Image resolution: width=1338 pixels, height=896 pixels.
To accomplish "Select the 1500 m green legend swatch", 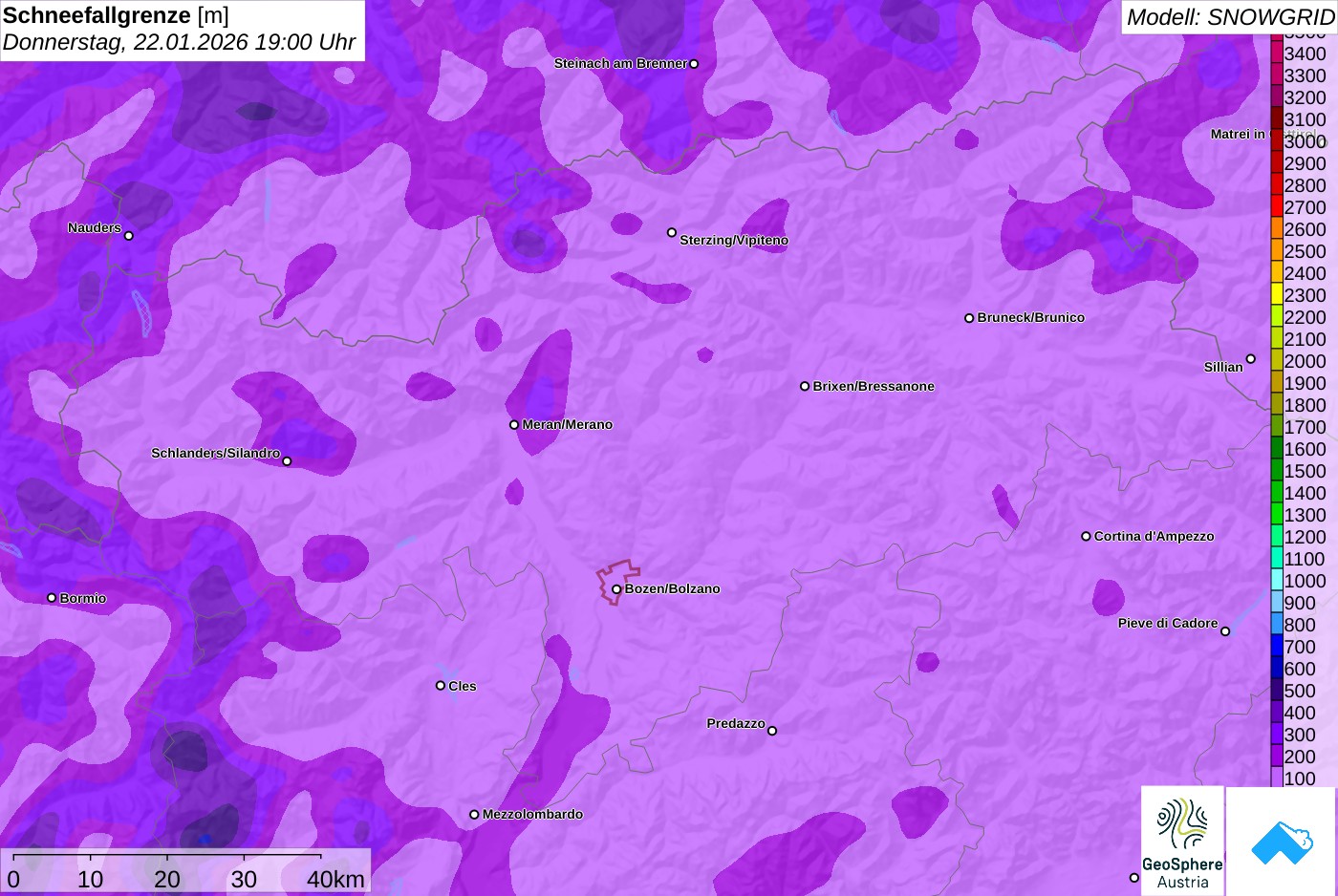I will pos(1276,469).
